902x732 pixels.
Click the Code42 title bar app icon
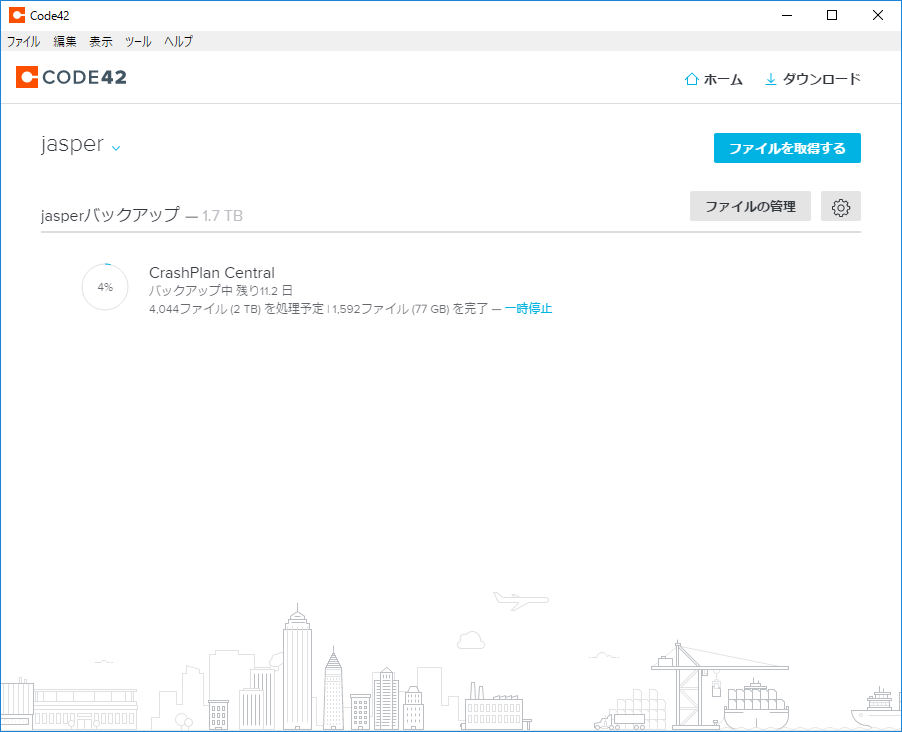(x=17, y=15)
